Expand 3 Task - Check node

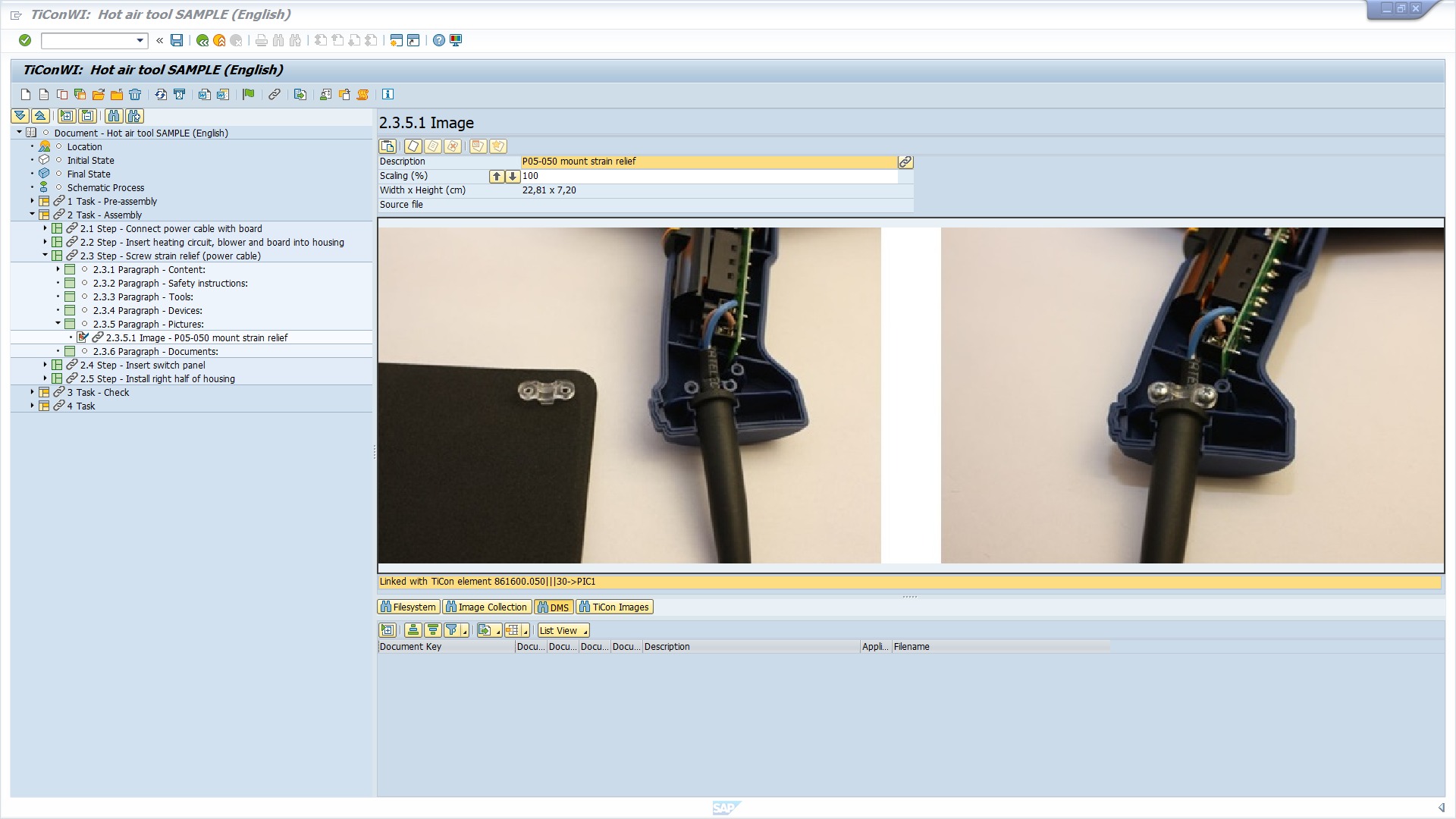[32, 392]
